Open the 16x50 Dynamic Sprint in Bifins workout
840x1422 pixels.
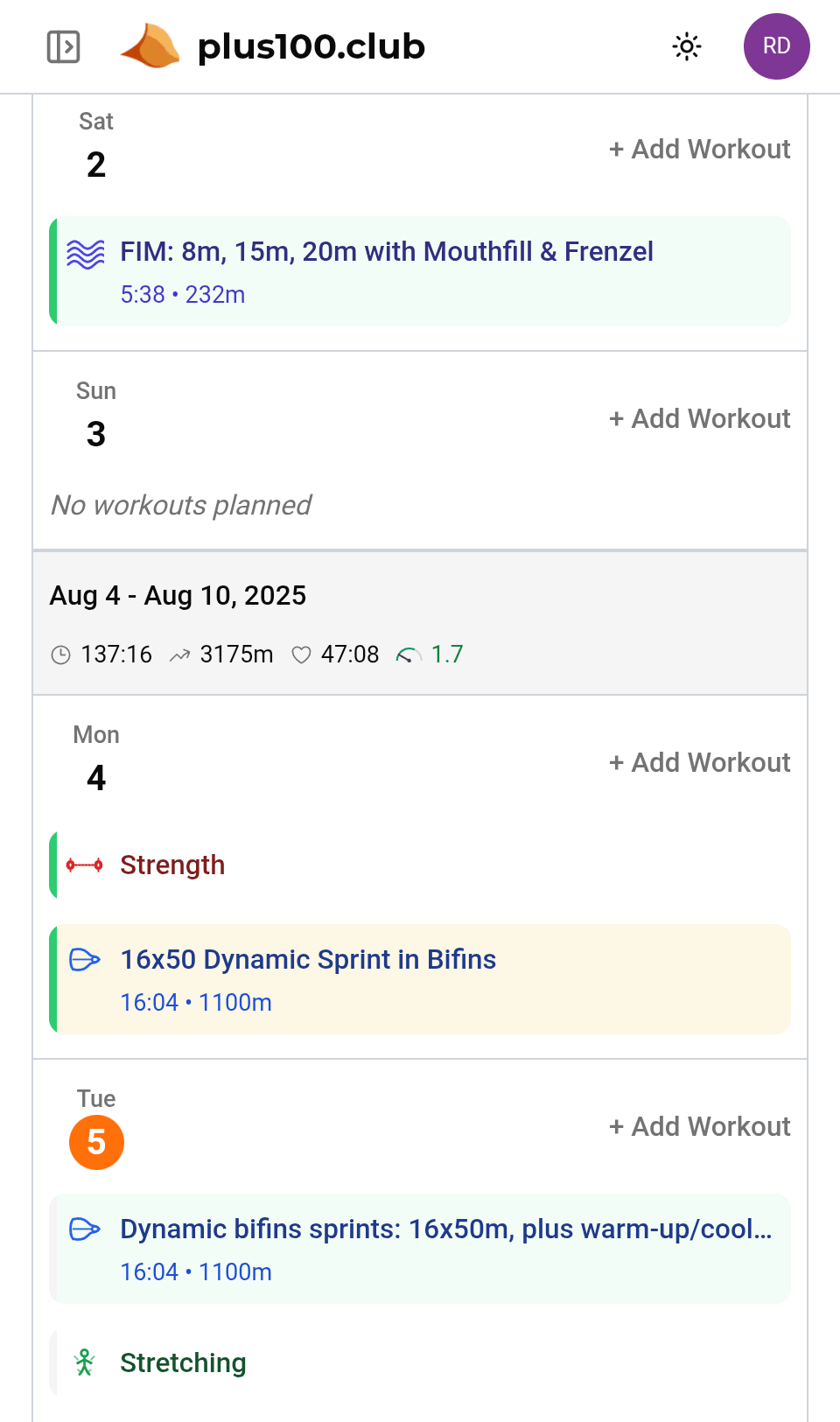point(308,959)
